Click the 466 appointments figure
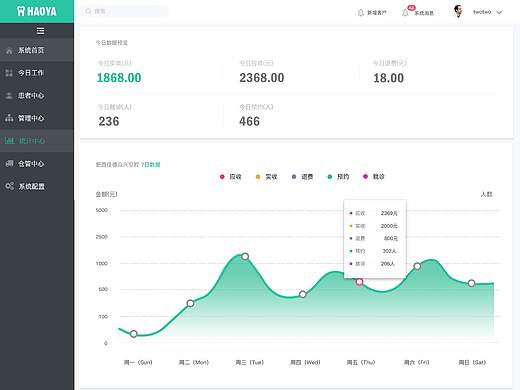 pyautogui.click(x=249, y=121)
